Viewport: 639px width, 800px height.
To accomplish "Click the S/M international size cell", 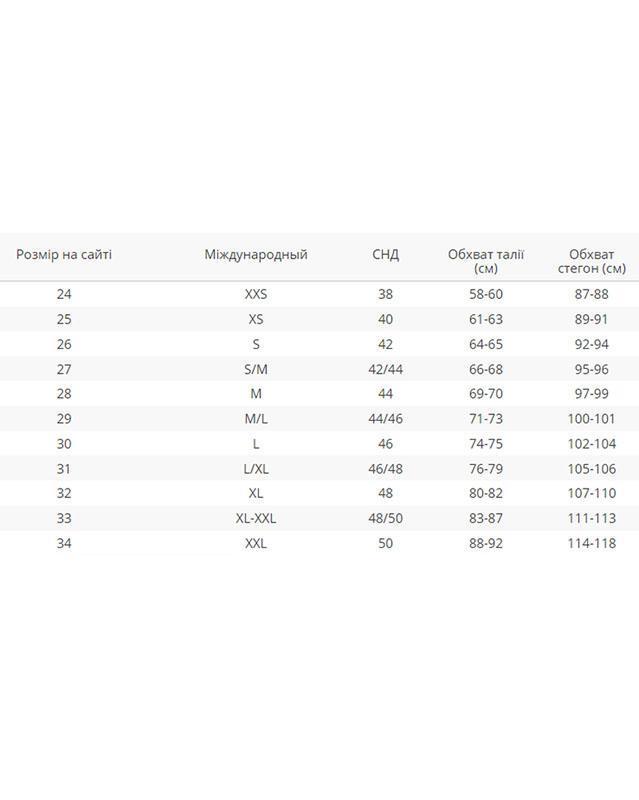I will (256, 369).
